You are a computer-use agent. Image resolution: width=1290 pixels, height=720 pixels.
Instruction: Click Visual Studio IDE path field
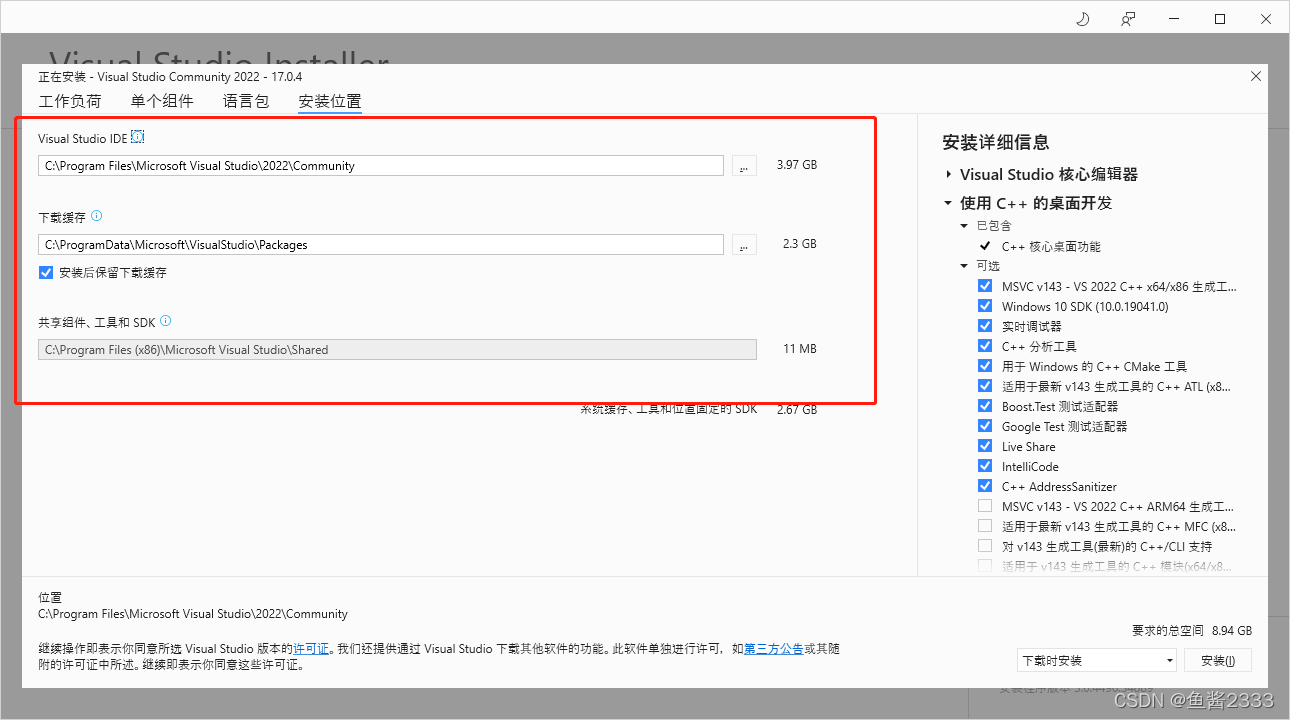click(381, 166)
